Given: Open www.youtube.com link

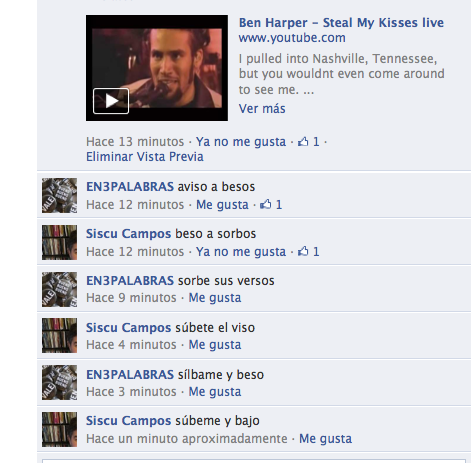Looking at the screenshot, I should pos(292,38).
